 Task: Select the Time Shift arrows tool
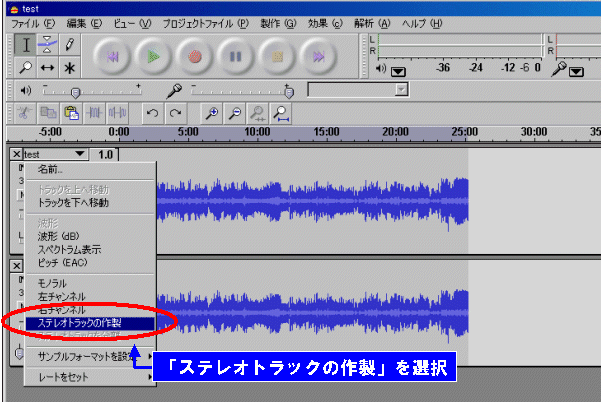click(47, 68)
